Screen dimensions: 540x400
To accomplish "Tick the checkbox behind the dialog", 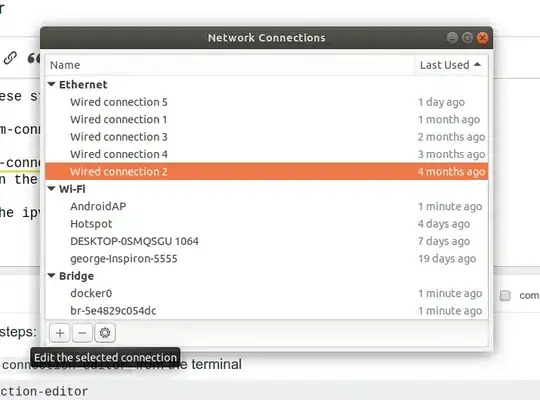I will tap(505, 296).
